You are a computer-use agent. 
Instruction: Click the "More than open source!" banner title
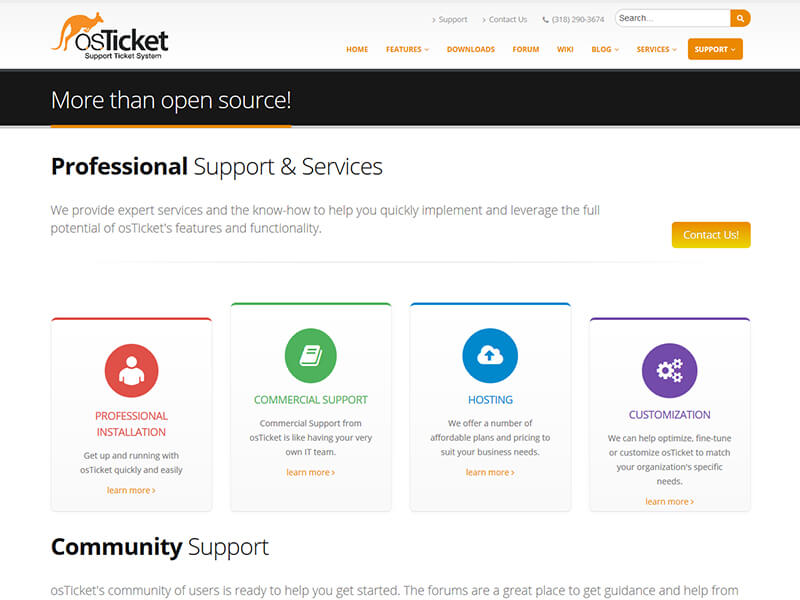click(171, 101)
